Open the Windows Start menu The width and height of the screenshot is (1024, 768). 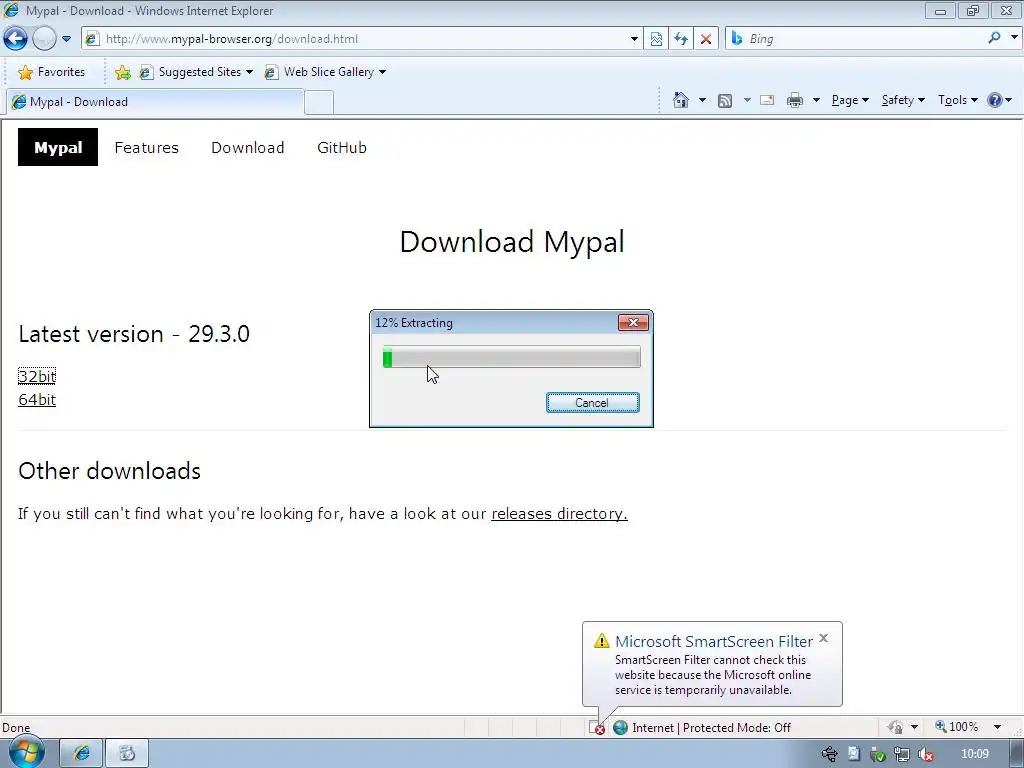pyautogui.click(x=26, y=752)
